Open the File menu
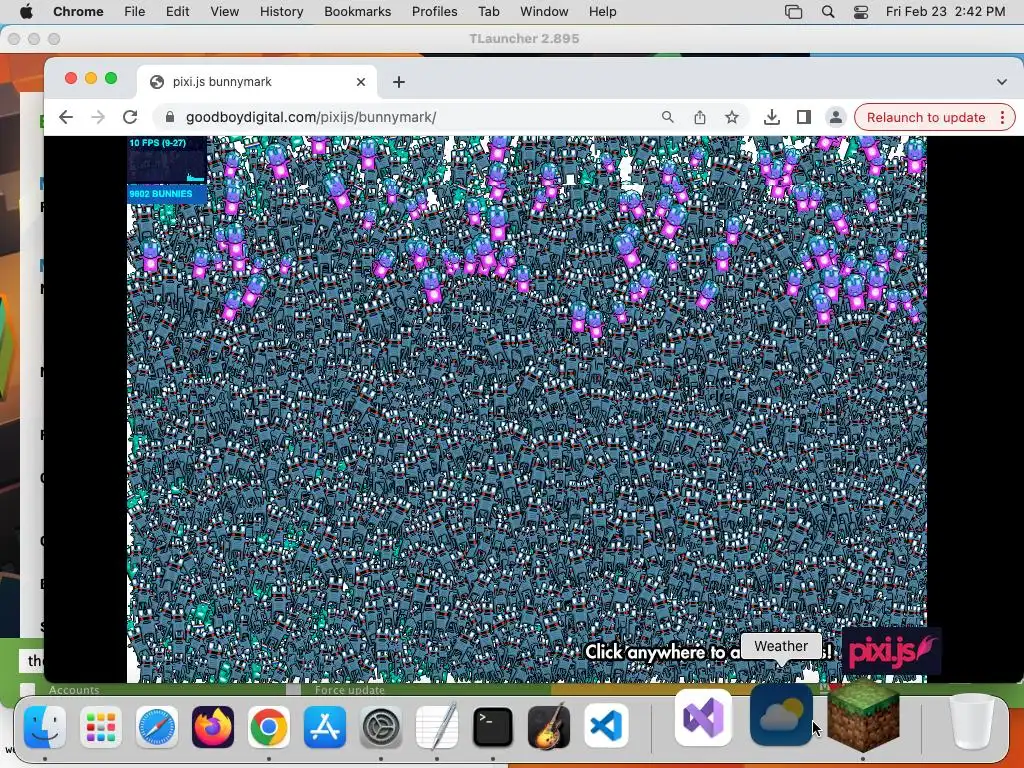1024x768 pixels. [135, 11]
